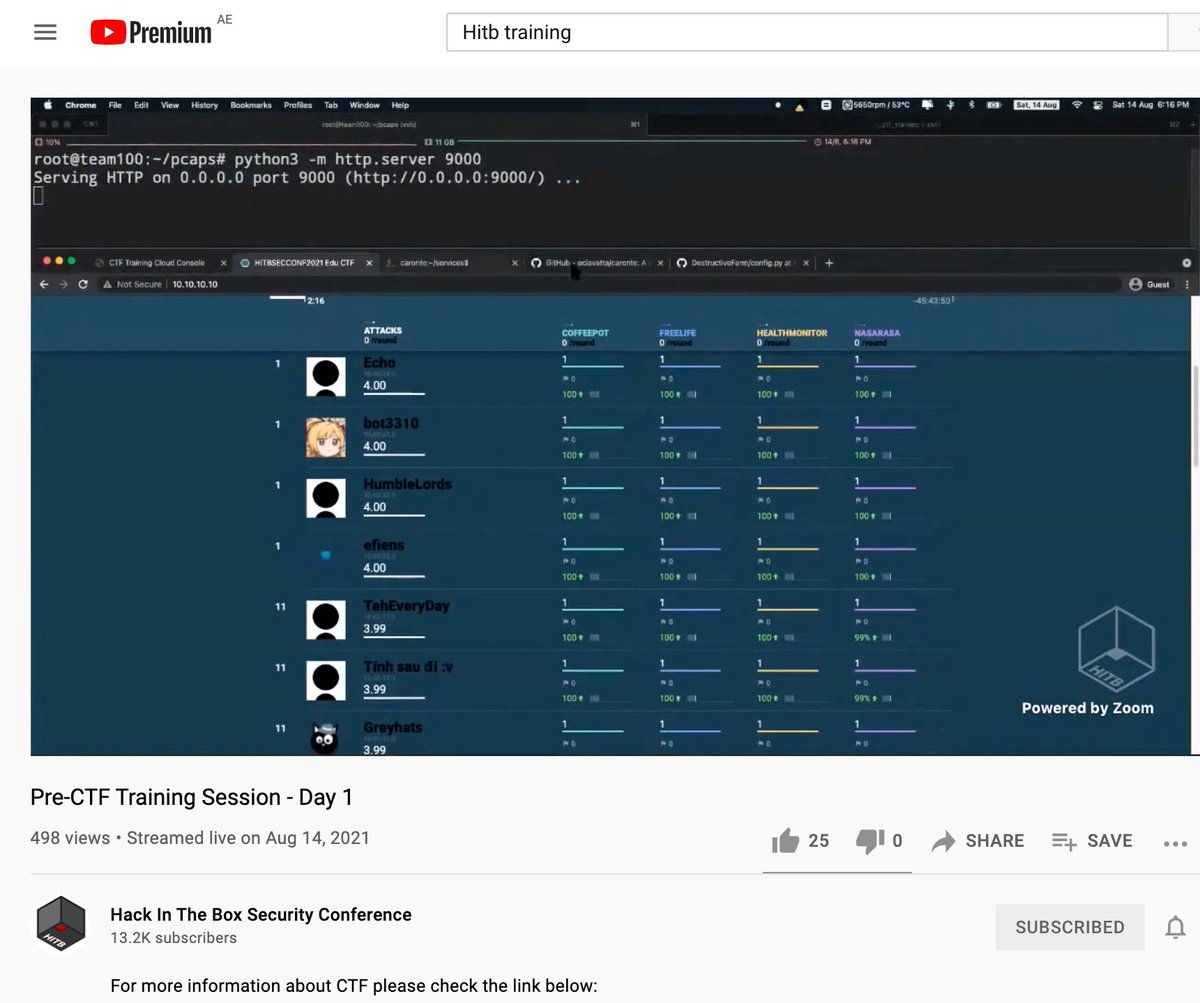Click the clock Sat 14 Aug 6:16 PM

1150,105
